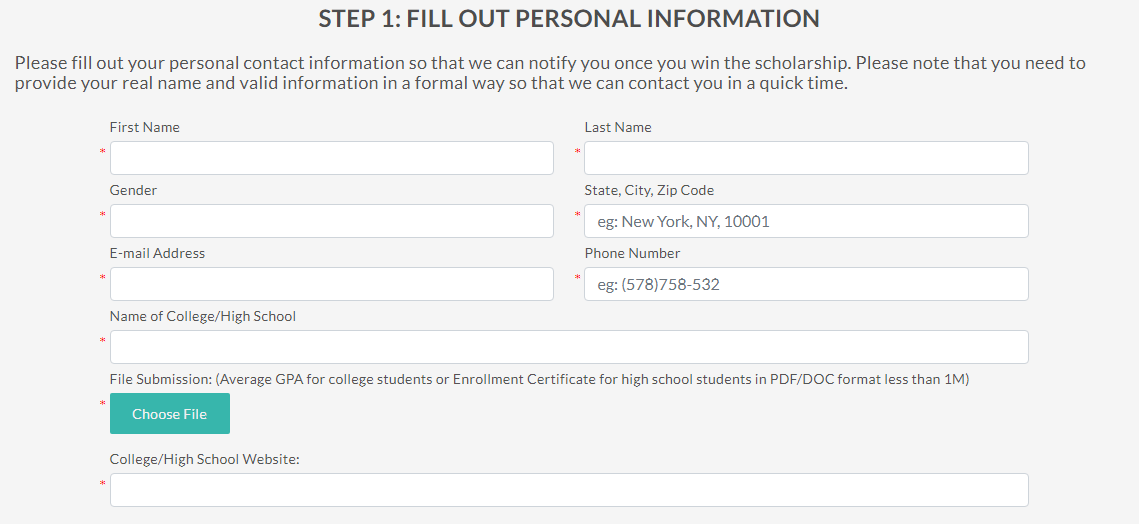The image size is (1139, 524).
Task: Click the First Name input field
Action: point(331,158)
